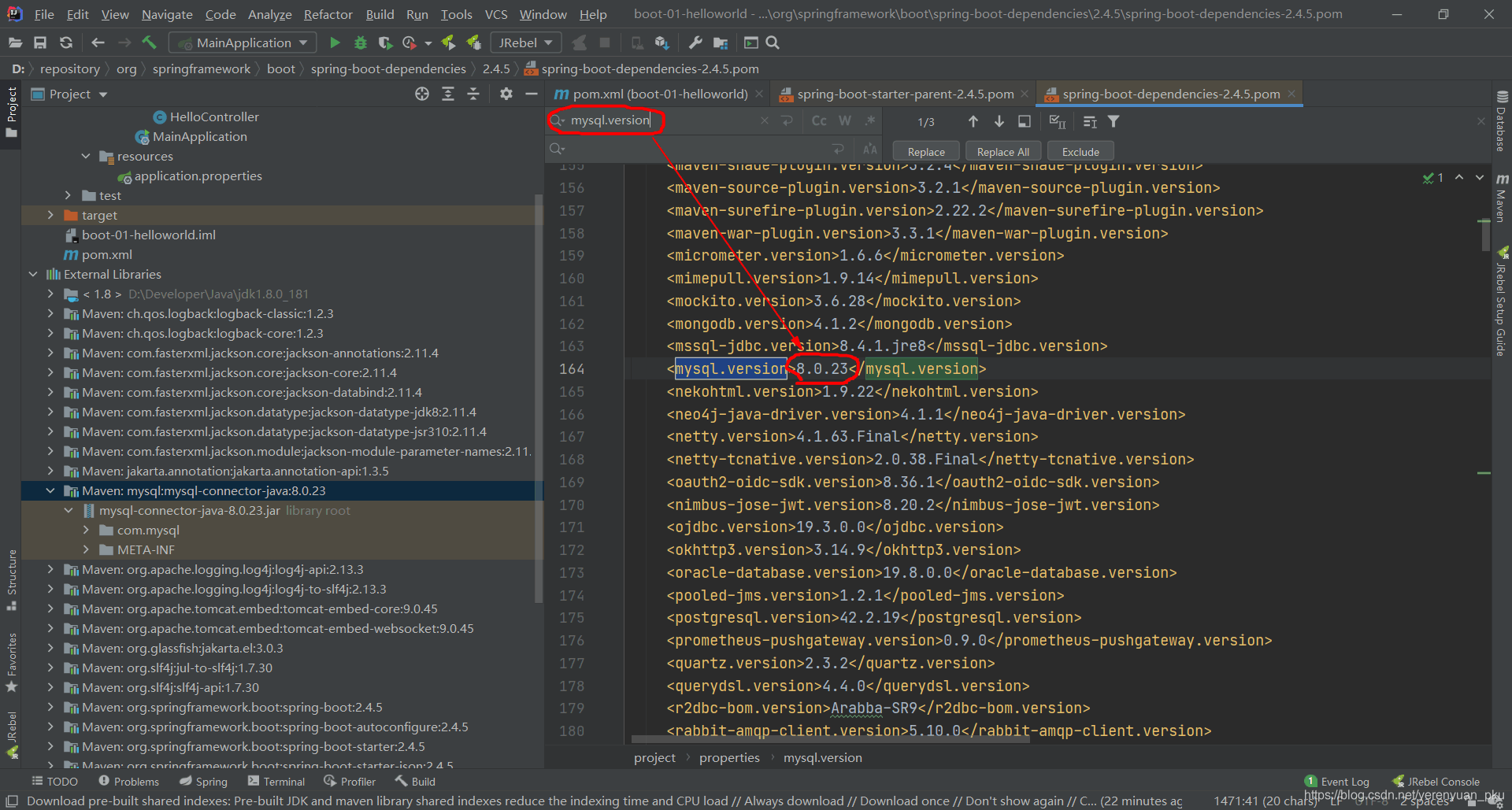The width and height of the screenshot is (1512, 810).
Task: Click the Replace button
Action: [926, 152]
